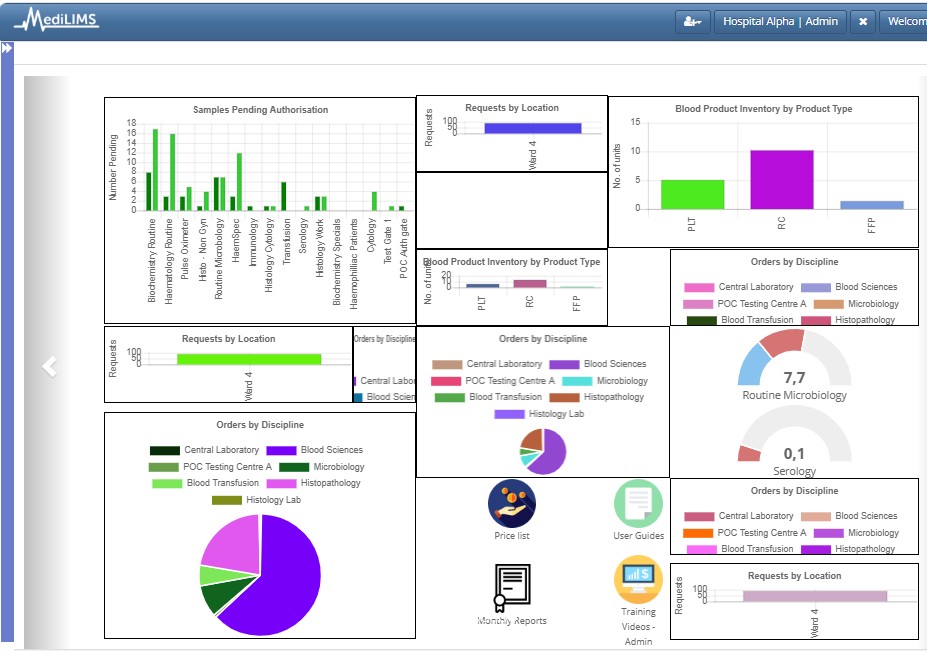Click the Cytology axis label
The height and width of the screenshot is (656, 927).
pyautogui.click(x=371, y=235)
